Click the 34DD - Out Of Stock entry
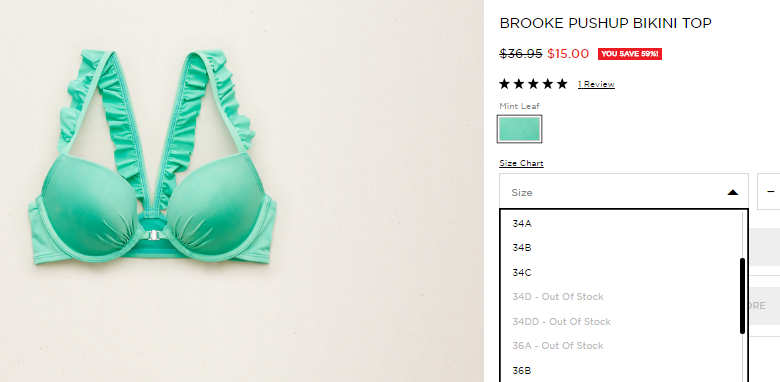 621,322
